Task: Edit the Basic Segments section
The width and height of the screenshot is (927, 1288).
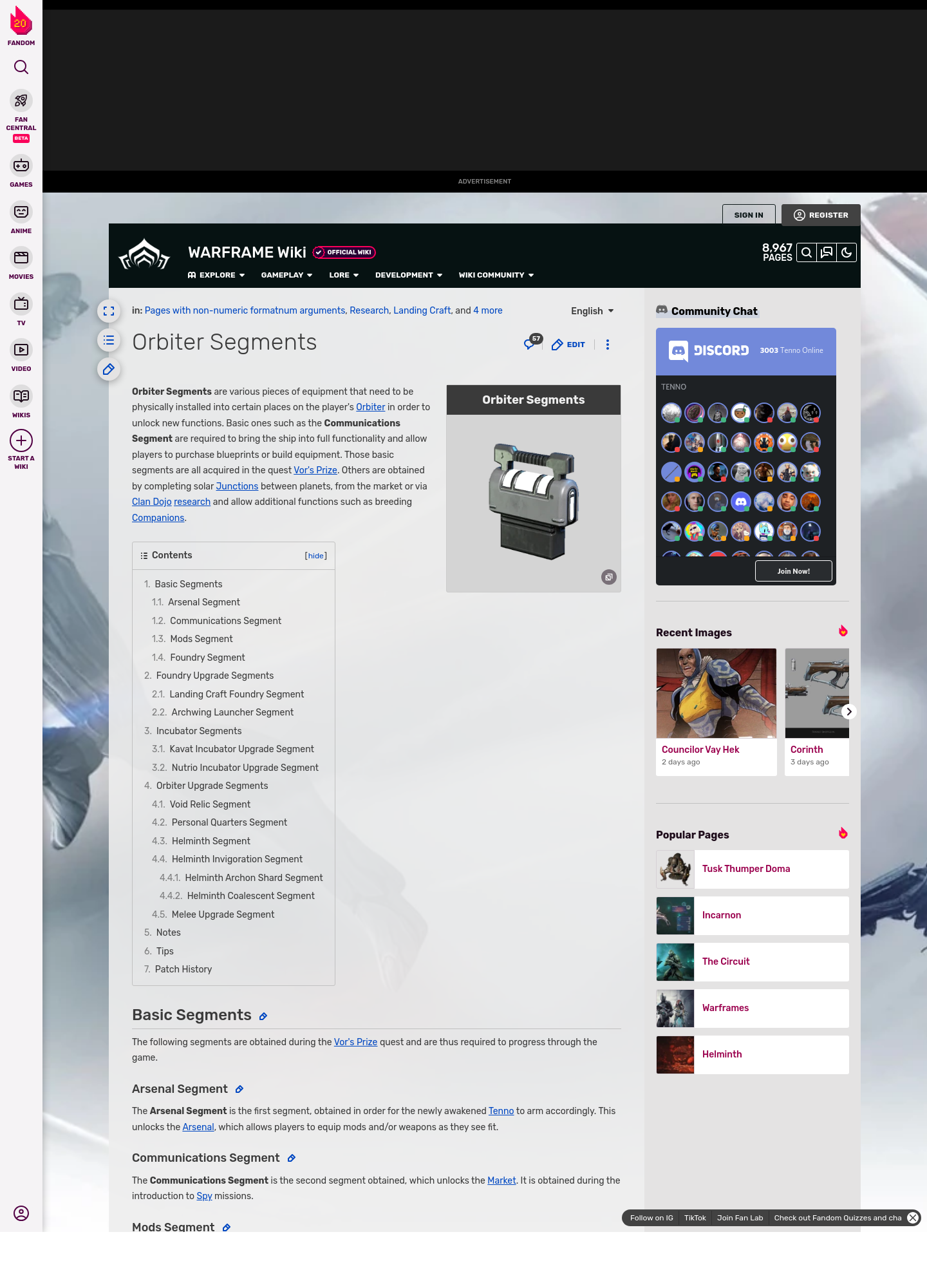Action: (x=263, y=1016)
